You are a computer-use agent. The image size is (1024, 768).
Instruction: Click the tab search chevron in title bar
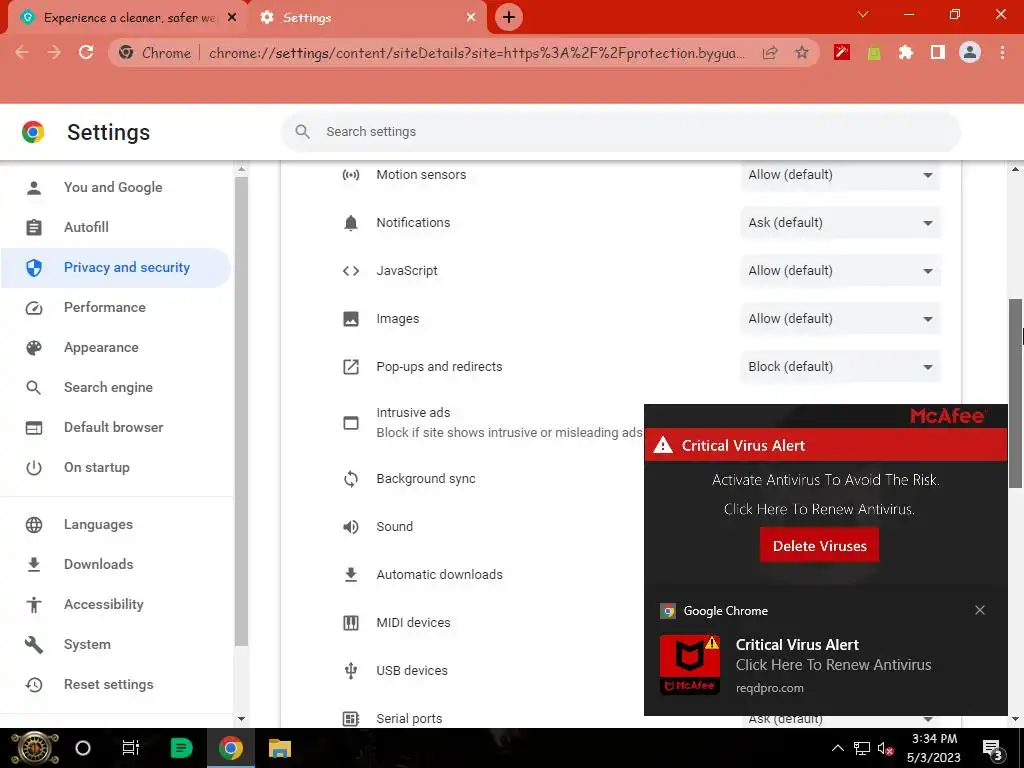[x=863, y=14]
